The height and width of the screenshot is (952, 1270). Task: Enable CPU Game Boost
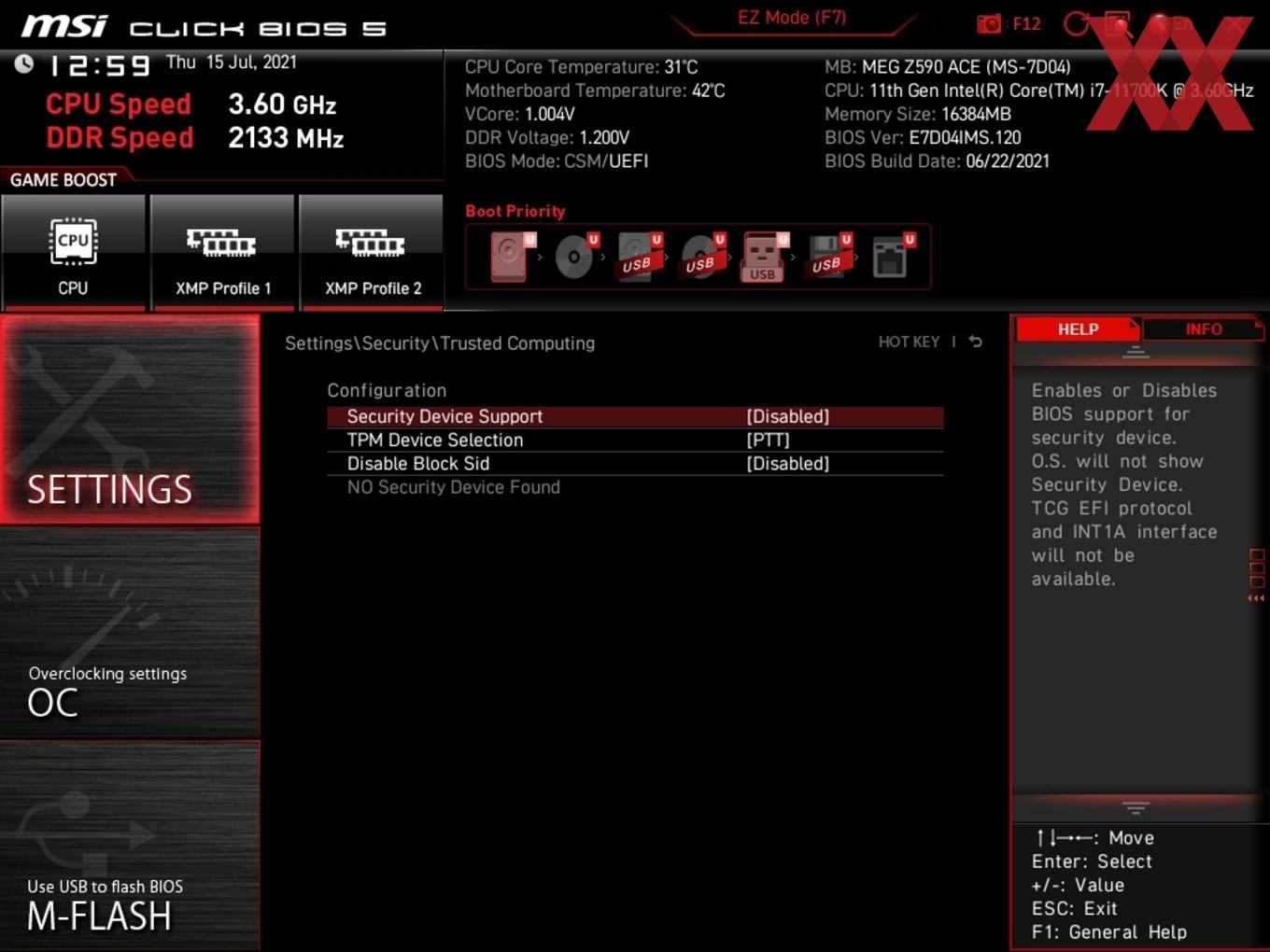coord(73,251)
